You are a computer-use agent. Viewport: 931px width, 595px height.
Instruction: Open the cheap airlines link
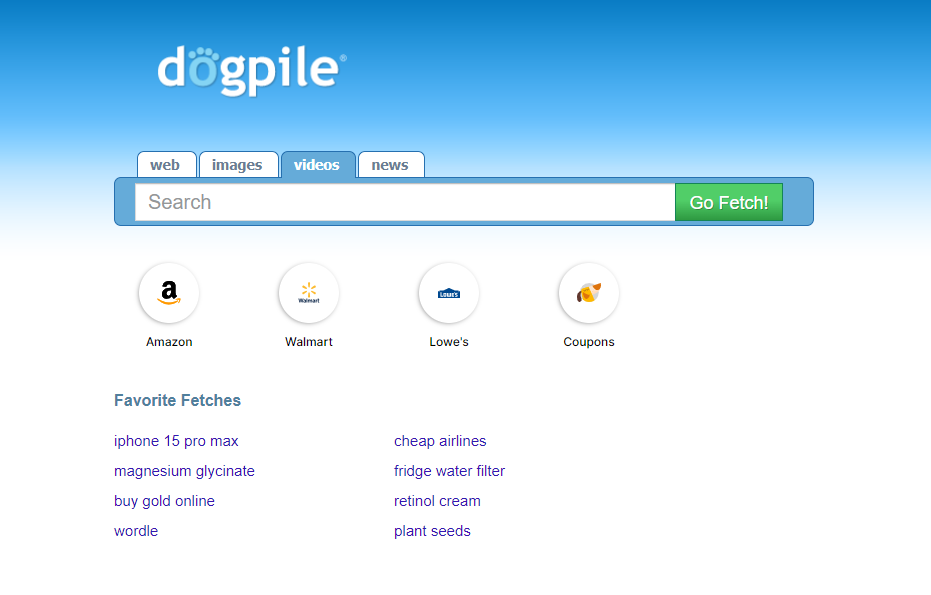coord(440,441)
